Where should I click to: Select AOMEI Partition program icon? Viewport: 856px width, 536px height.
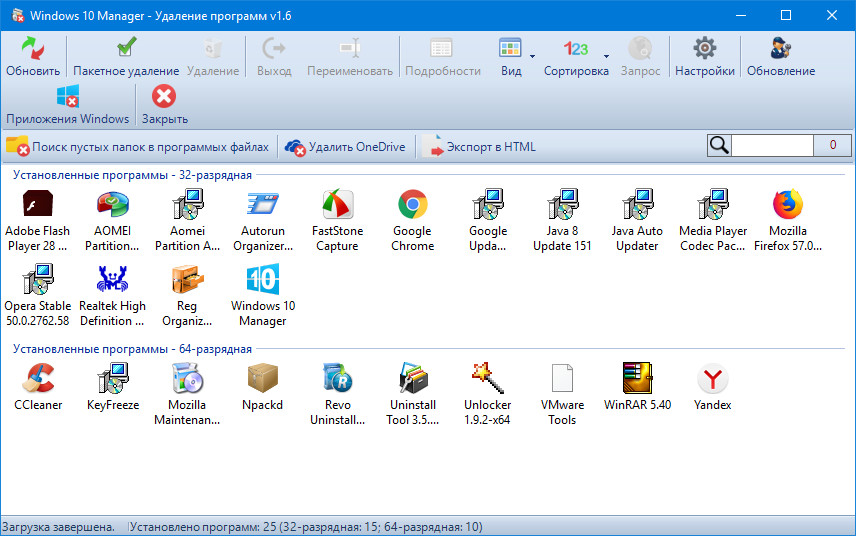click(112, 205)
